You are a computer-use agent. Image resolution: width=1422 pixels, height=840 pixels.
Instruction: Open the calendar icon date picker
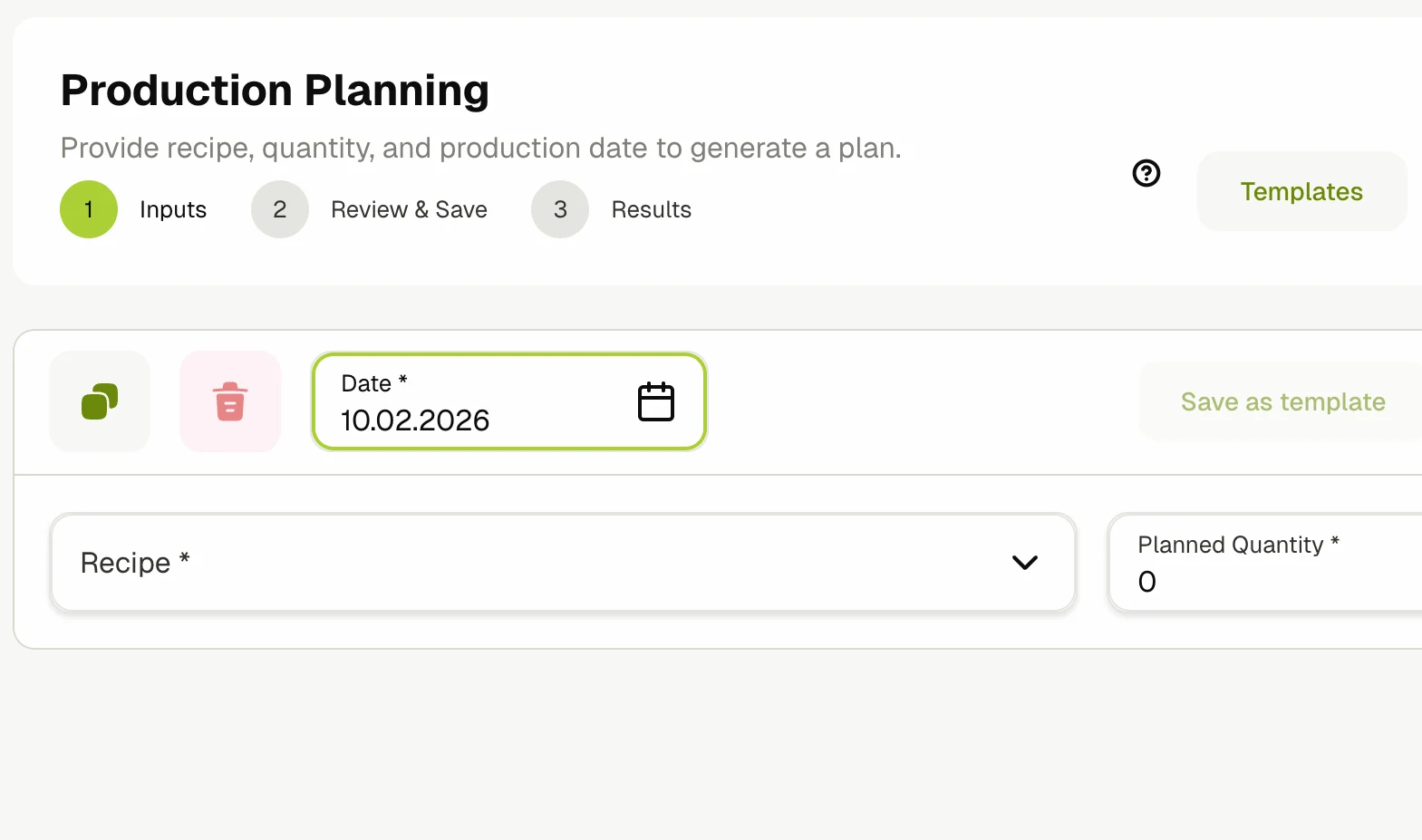coord(656,401)
